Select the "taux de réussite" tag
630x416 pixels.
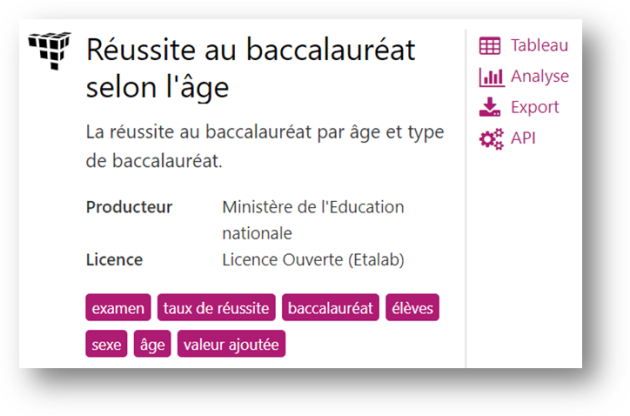[x=217, y=309]
